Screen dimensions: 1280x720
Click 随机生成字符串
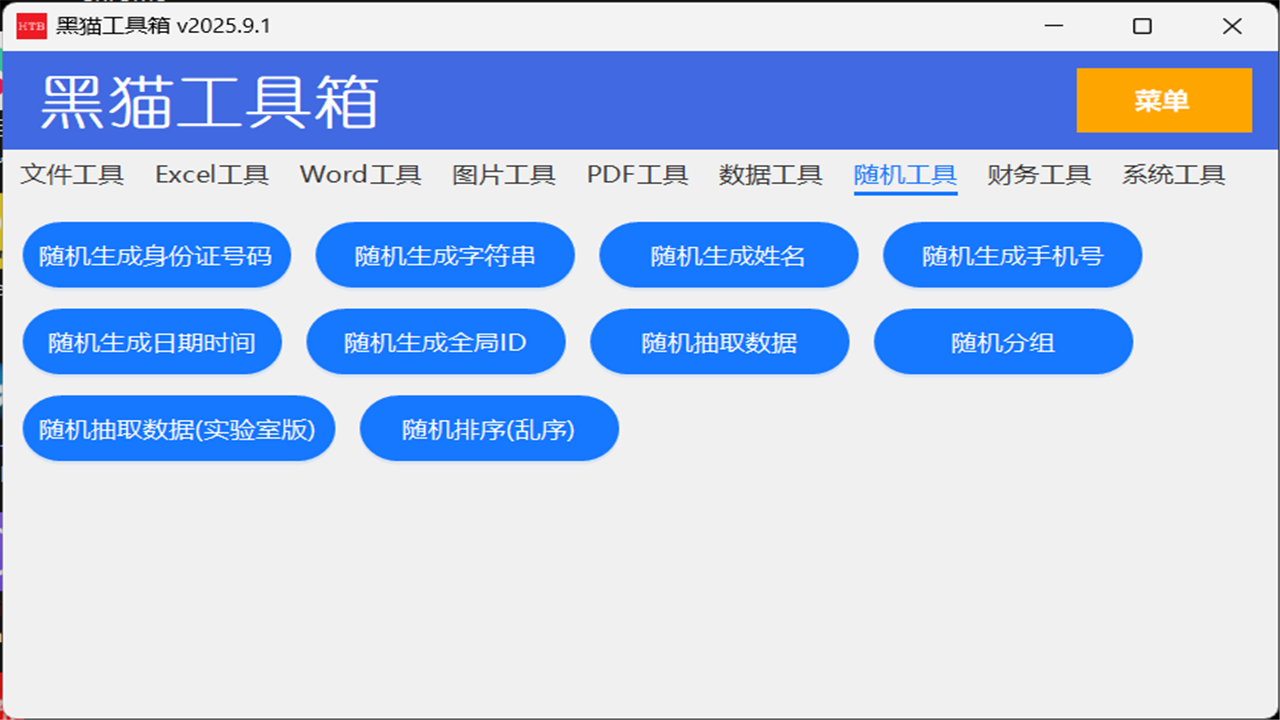click(x=445, y=255)
